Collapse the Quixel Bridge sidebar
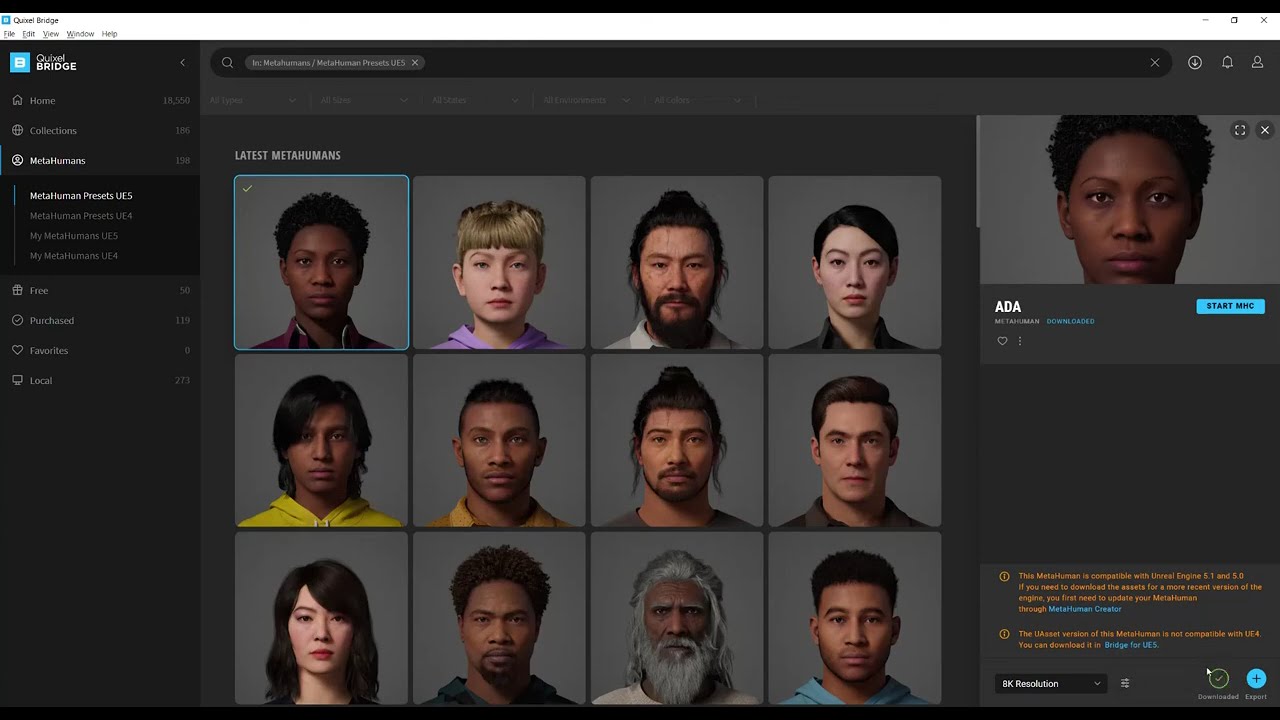 [x=182, y=62]
